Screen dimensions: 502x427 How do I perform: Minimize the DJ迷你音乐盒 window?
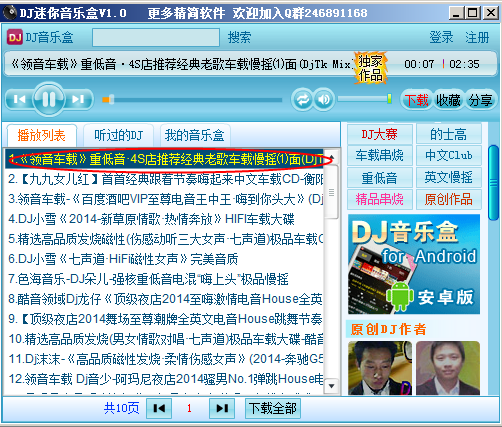(456, 13)
